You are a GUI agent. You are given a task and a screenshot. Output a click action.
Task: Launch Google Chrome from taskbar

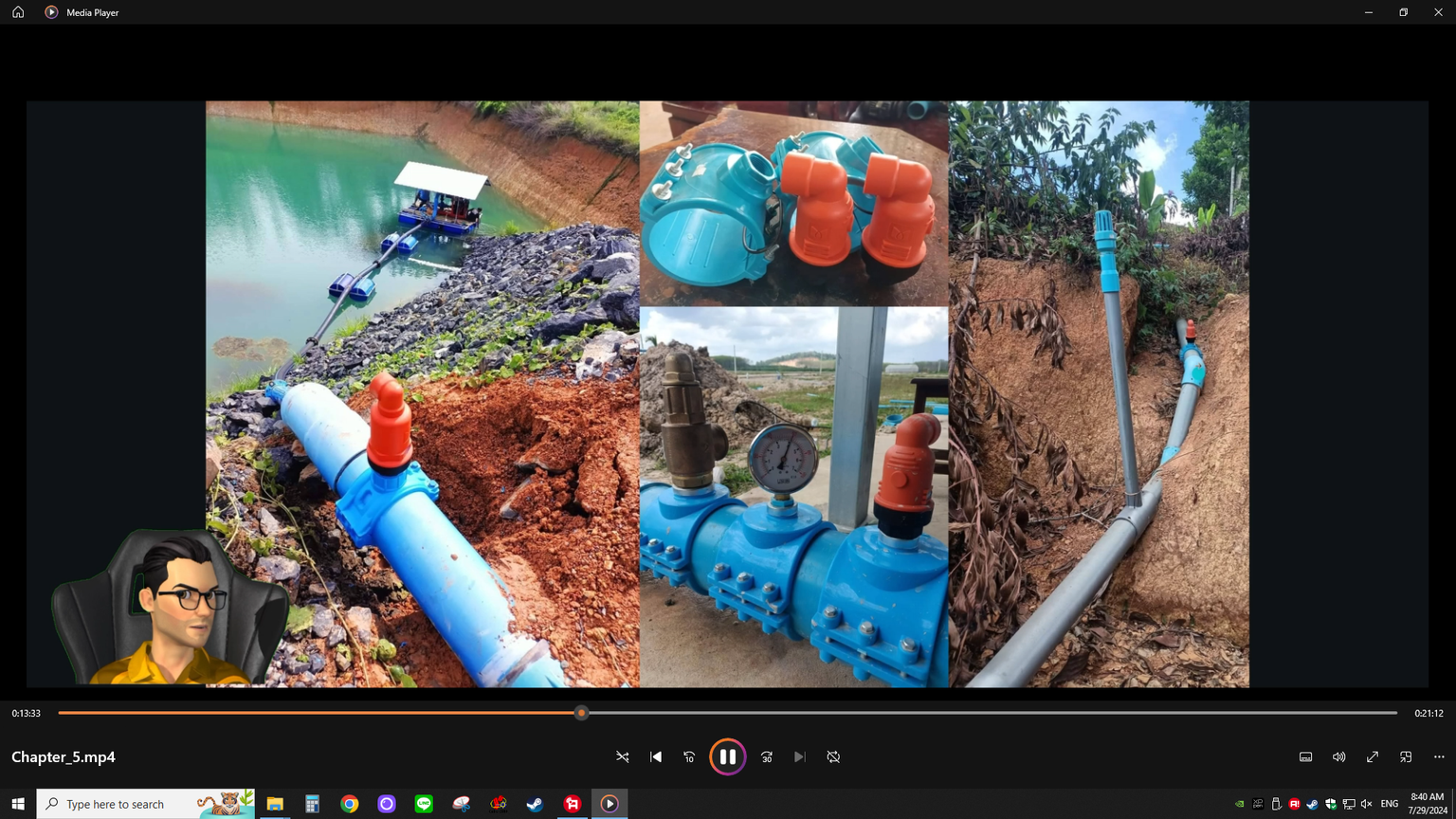click(350, 804)
